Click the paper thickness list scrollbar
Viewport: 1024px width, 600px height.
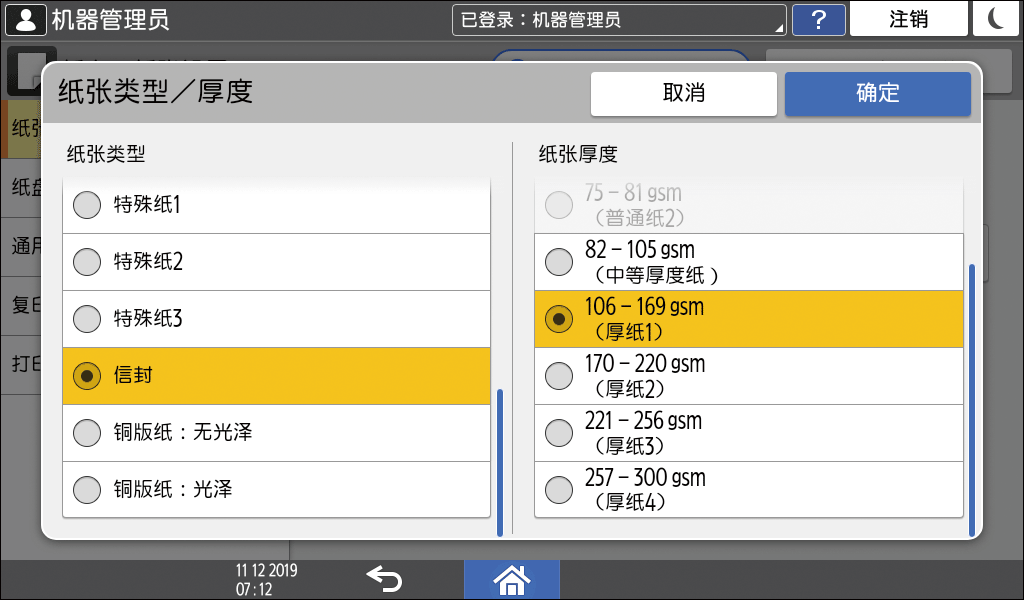coord(971,400)
